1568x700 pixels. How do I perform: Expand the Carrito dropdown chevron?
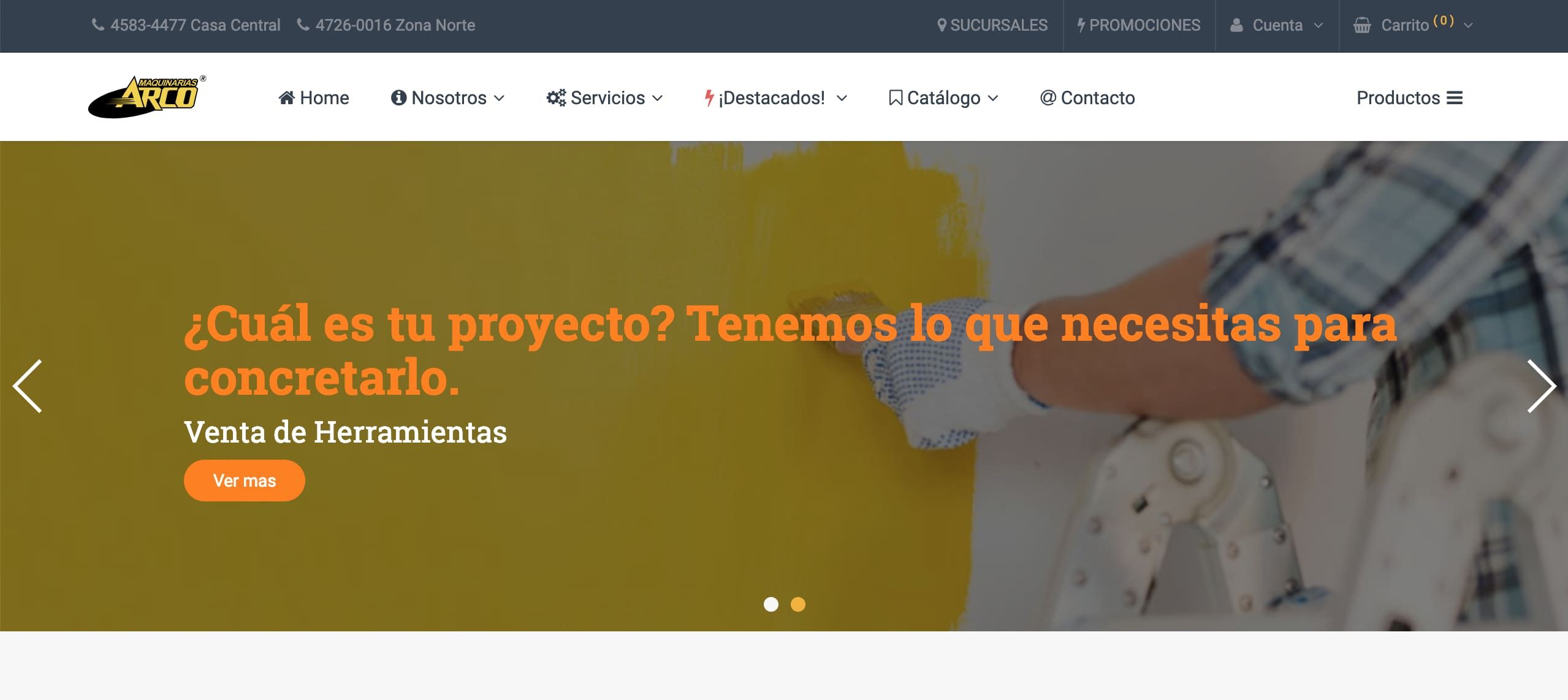click(x=1468, y=26)
